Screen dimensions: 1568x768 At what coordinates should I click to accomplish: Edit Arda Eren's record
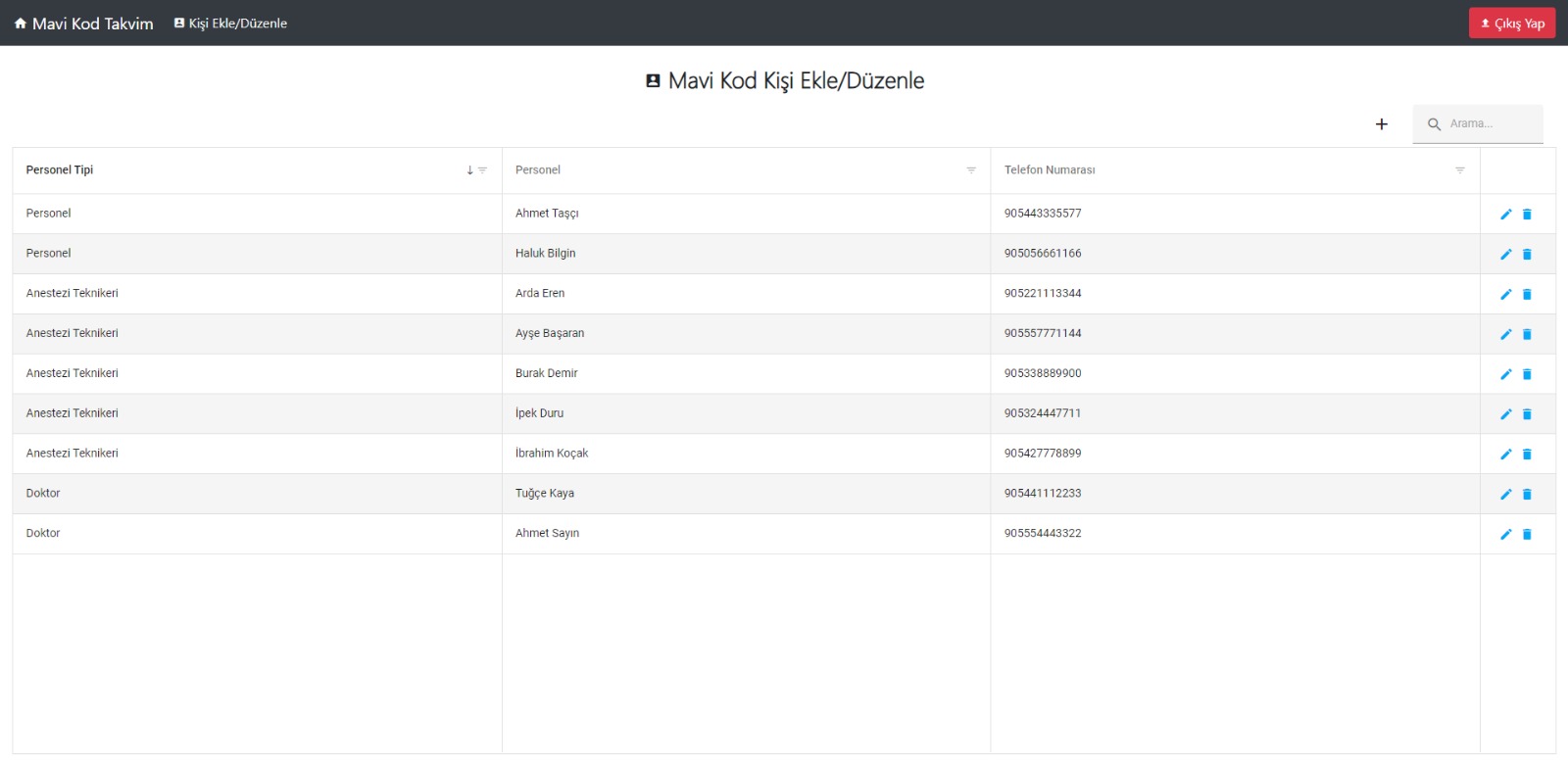point(1506,295)
